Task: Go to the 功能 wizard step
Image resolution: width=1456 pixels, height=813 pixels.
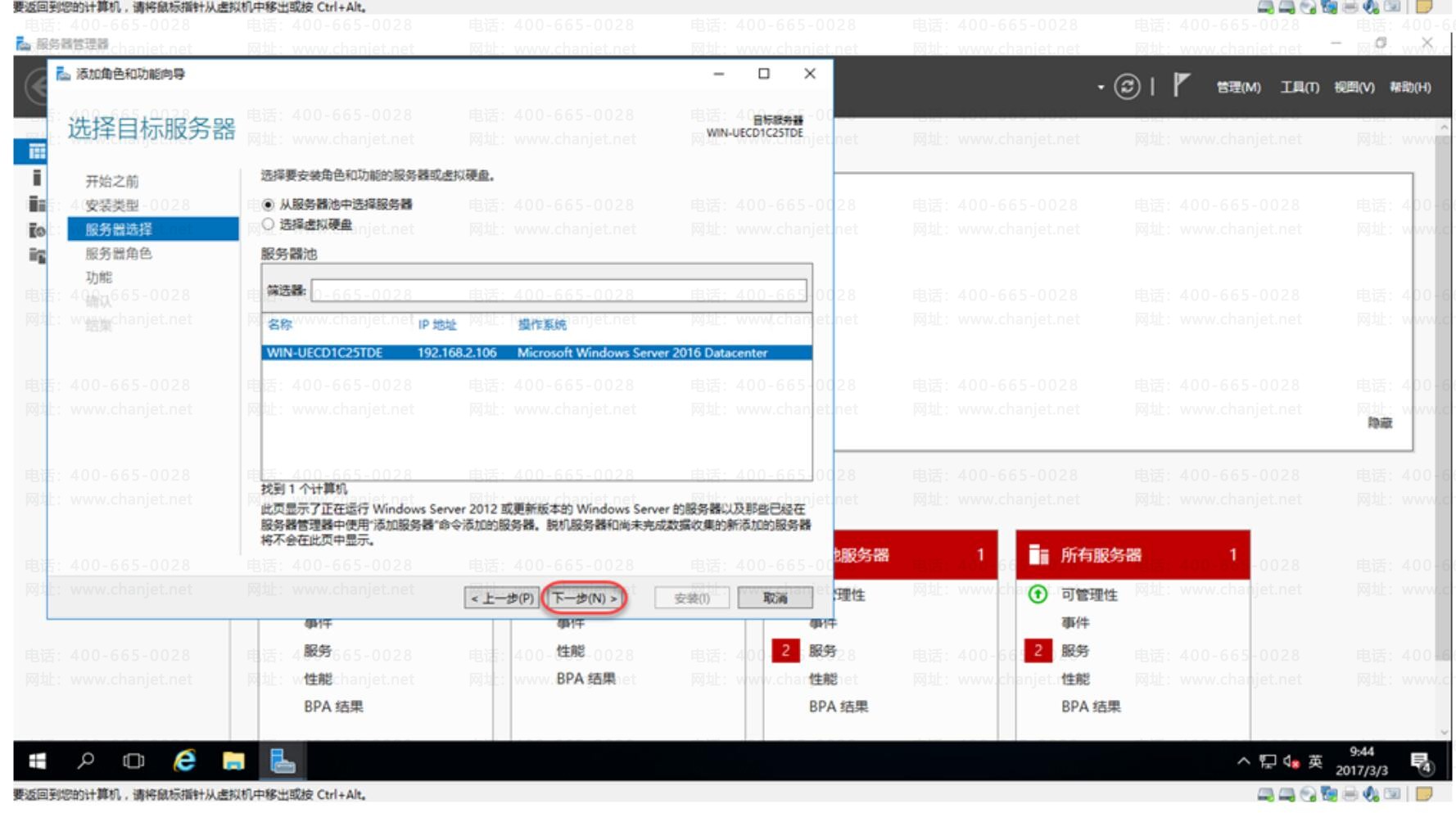Action: tap(99, 278)
